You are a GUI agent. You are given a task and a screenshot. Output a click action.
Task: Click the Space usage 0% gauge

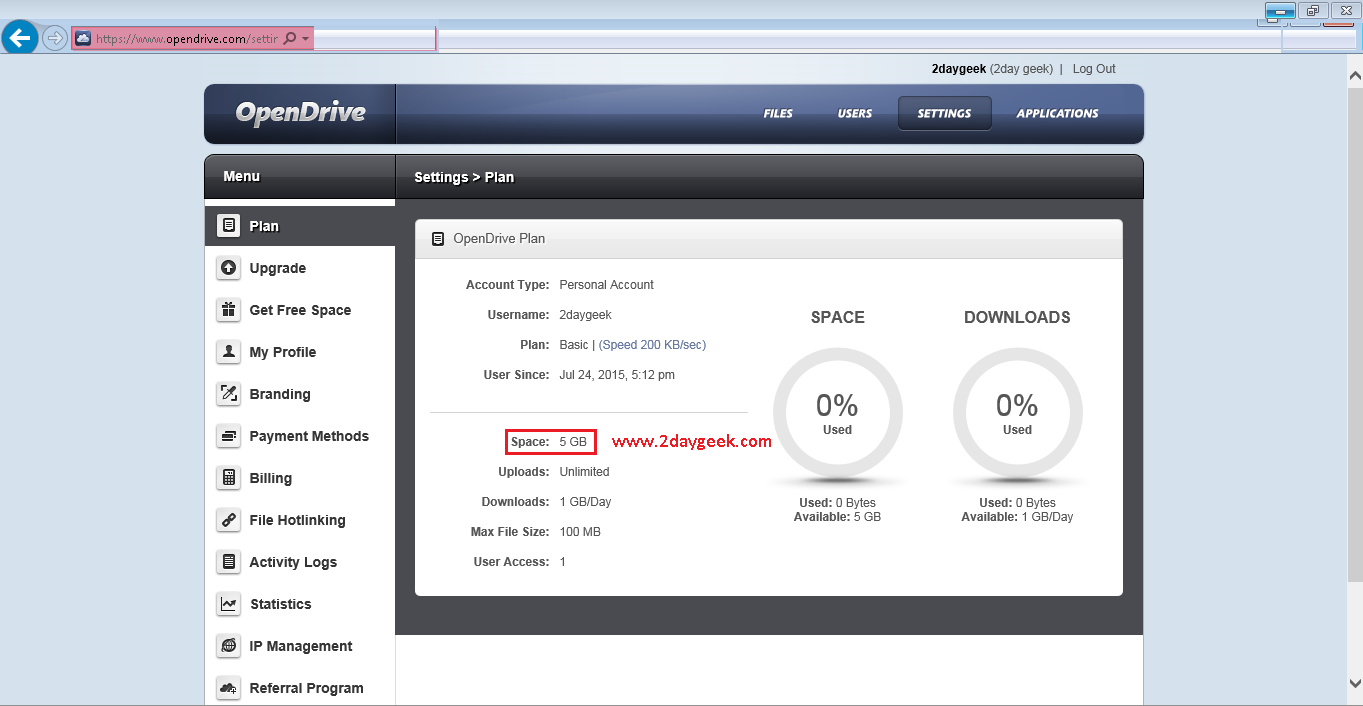coord(838,413)
